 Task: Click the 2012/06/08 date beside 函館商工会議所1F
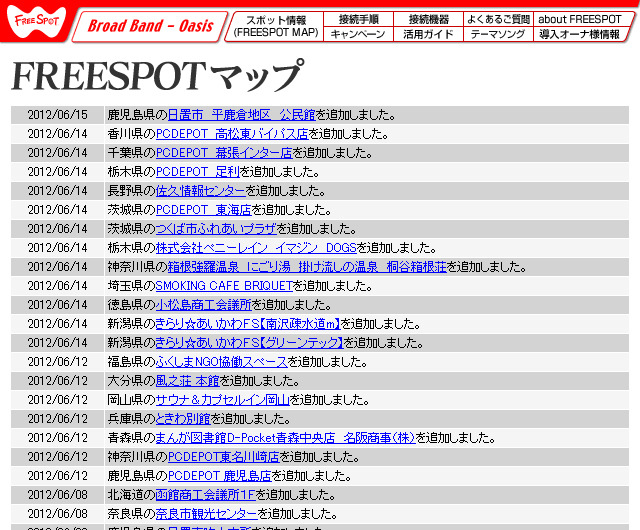point(58,495)
